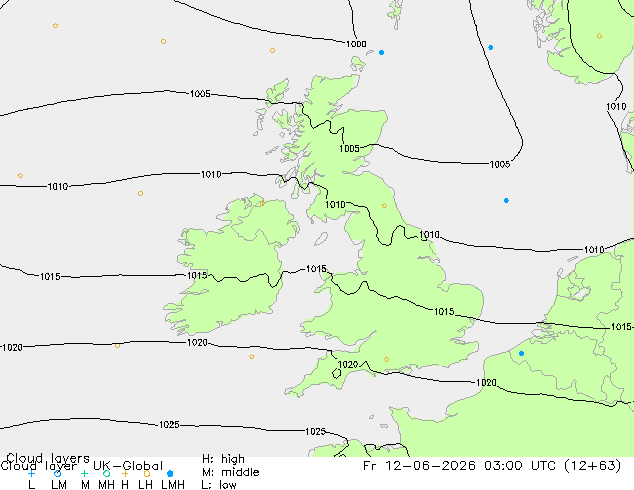Select the orange LH marker over Northern Ireland
634x490 pixels.
pyautogui.click(x=262, y=203)
